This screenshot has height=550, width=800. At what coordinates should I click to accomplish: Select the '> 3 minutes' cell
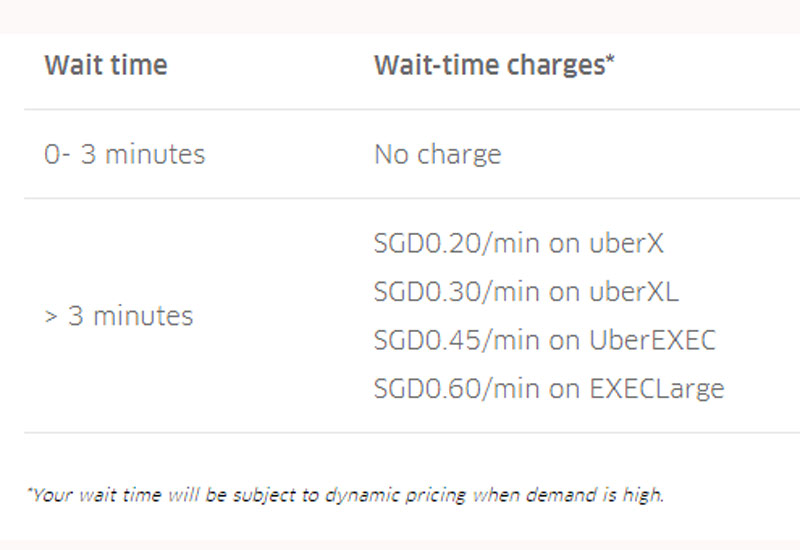pos(119,317)
